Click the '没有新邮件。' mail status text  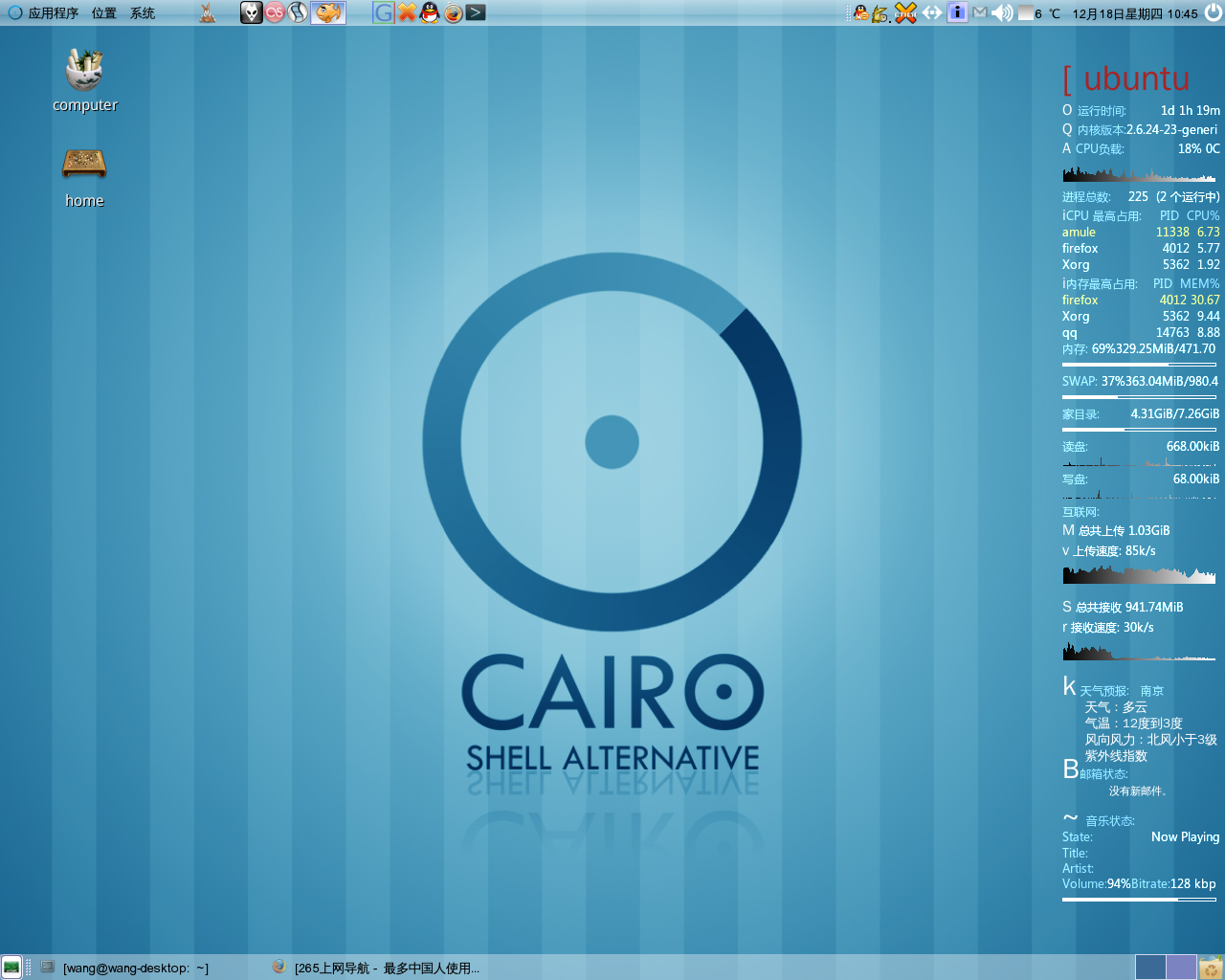tap(1140, 791)
